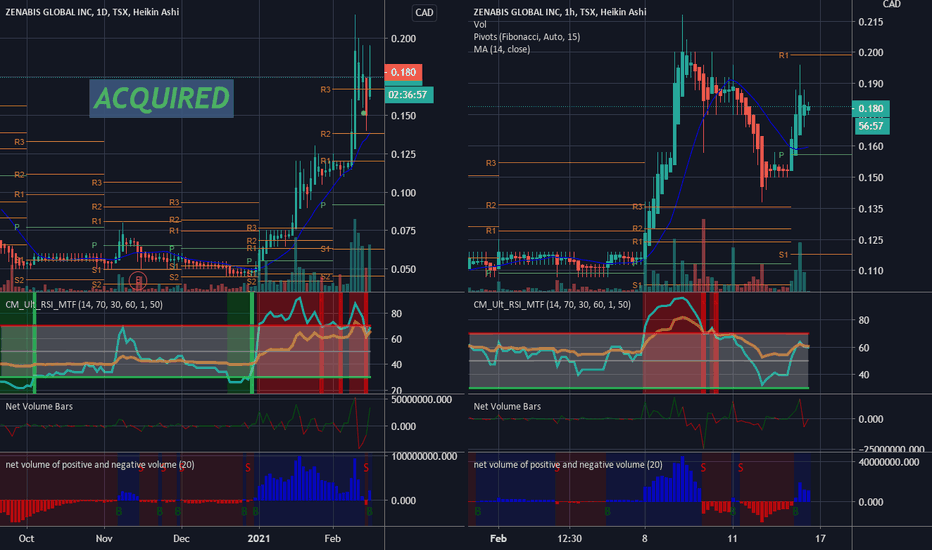Click the net volume of positive and negative legend on the daily chart
This screenshot has height=550, width=932.
tap(100, 465)
